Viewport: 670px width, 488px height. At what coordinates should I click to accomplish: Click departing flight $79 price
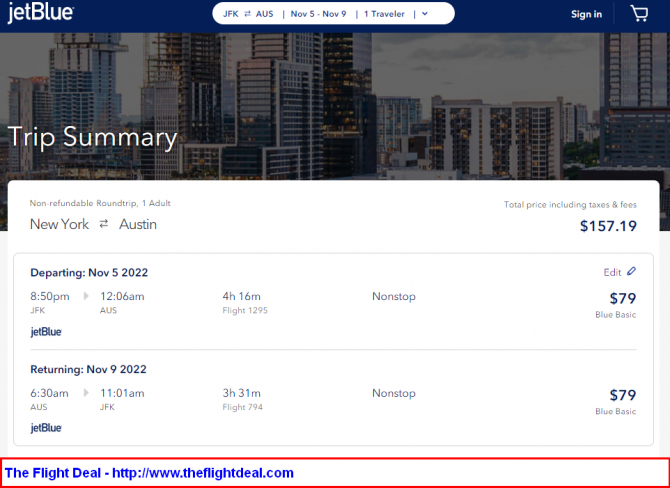click(623, 298)
